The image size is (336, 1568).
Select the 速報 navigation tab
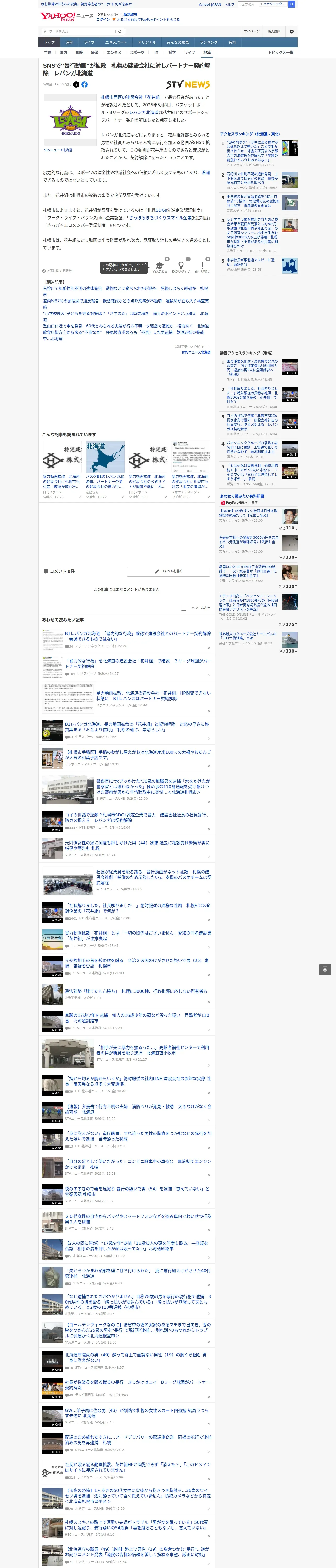[69, 43]
